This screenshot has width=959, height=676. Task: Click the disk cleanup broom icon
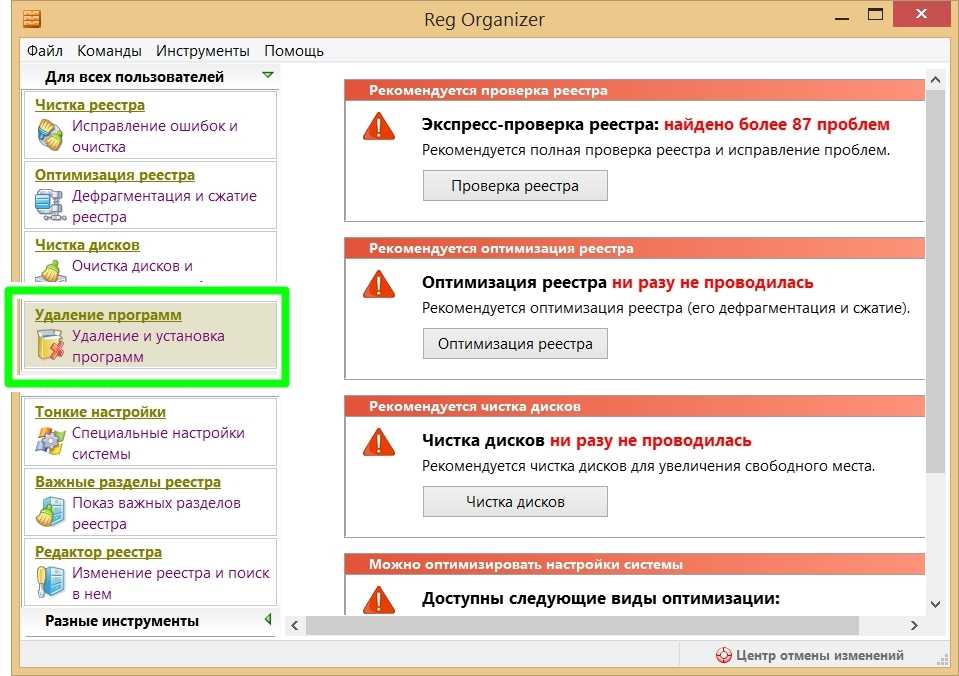pyautogui.click(x=49, y=270)
